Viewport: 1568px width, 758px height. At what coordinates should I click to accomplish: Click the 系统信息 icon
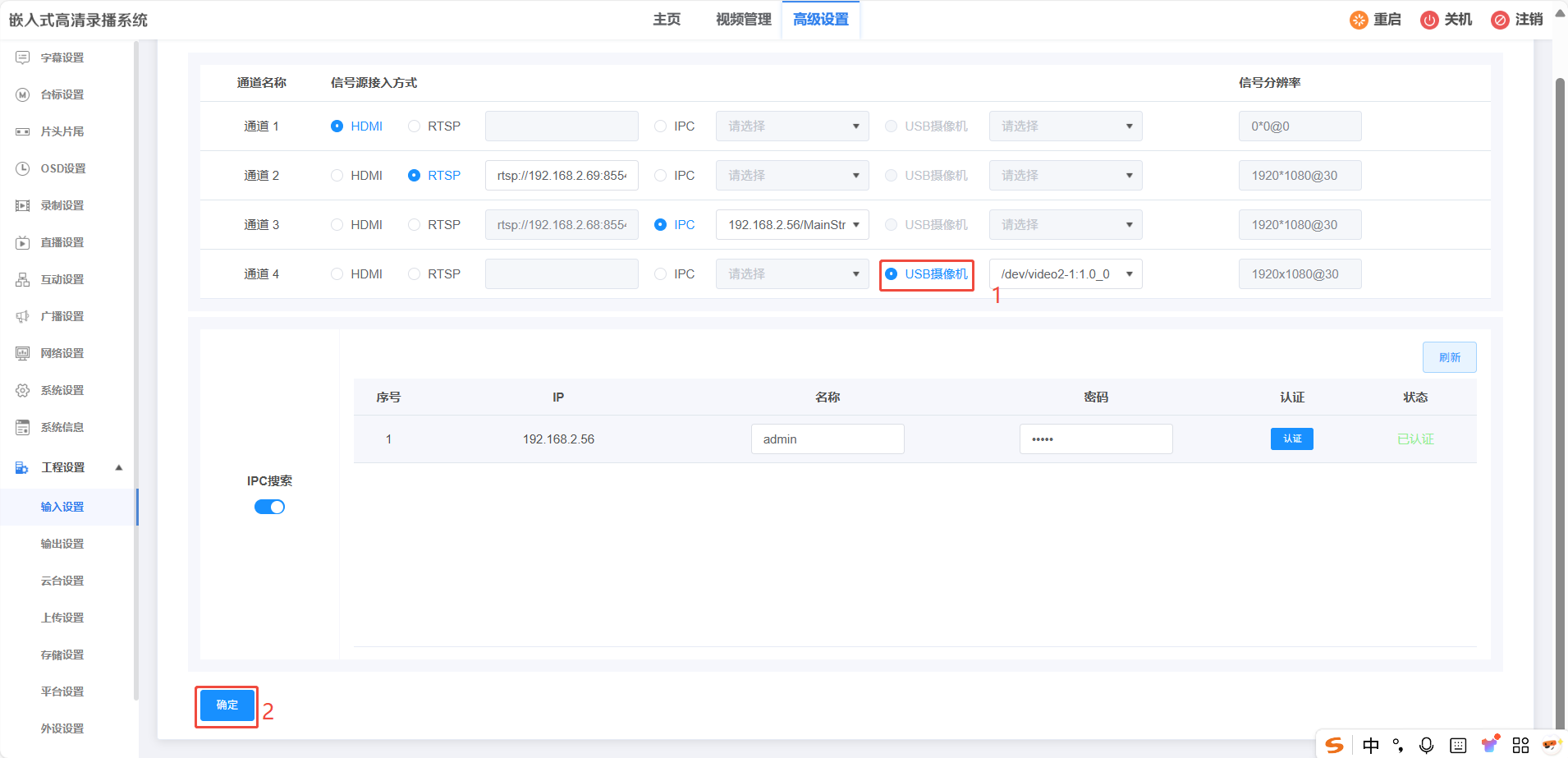click(x=23, y=427)
